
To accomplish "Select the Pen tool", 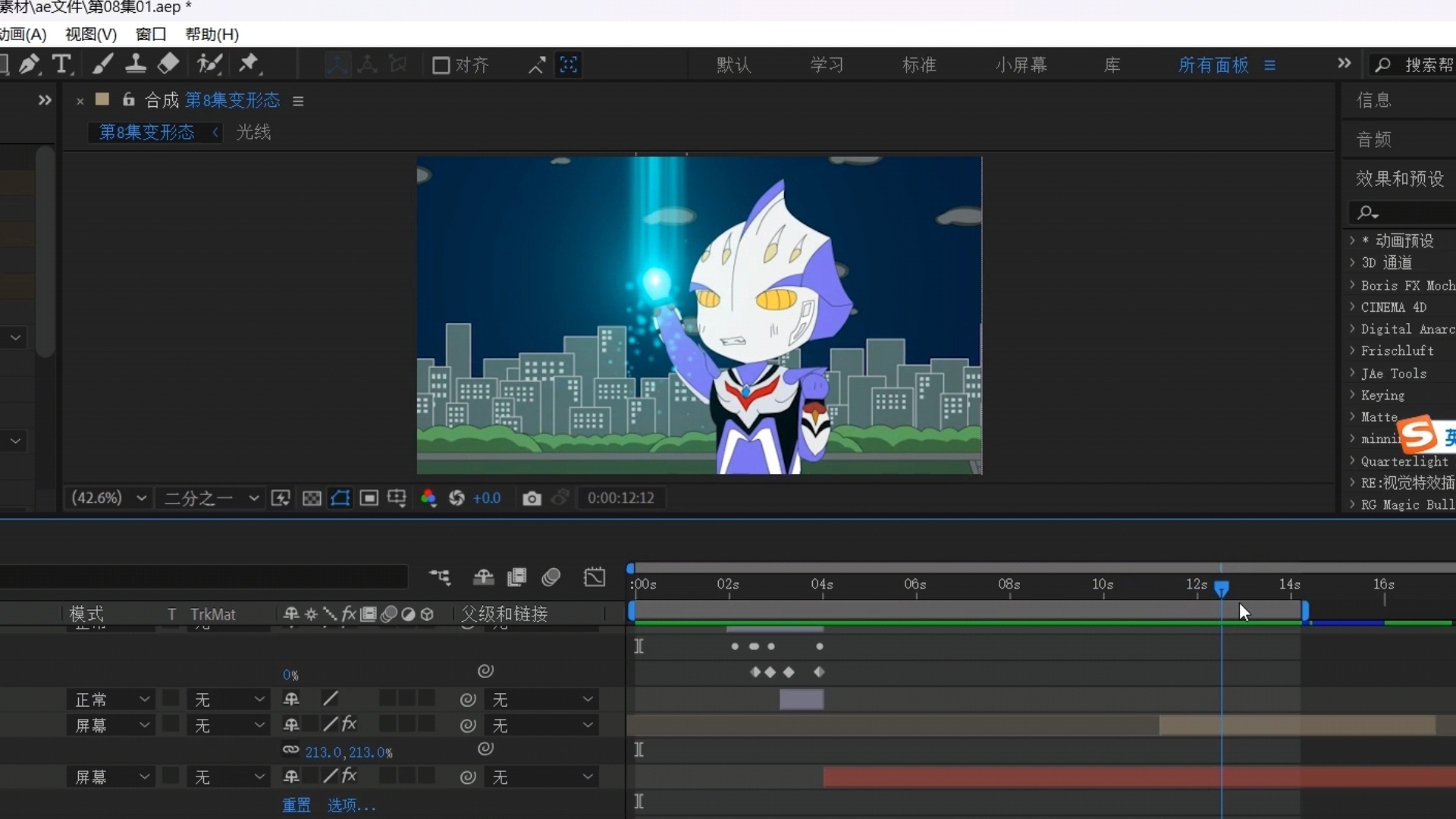I will (x=29, y=64).
